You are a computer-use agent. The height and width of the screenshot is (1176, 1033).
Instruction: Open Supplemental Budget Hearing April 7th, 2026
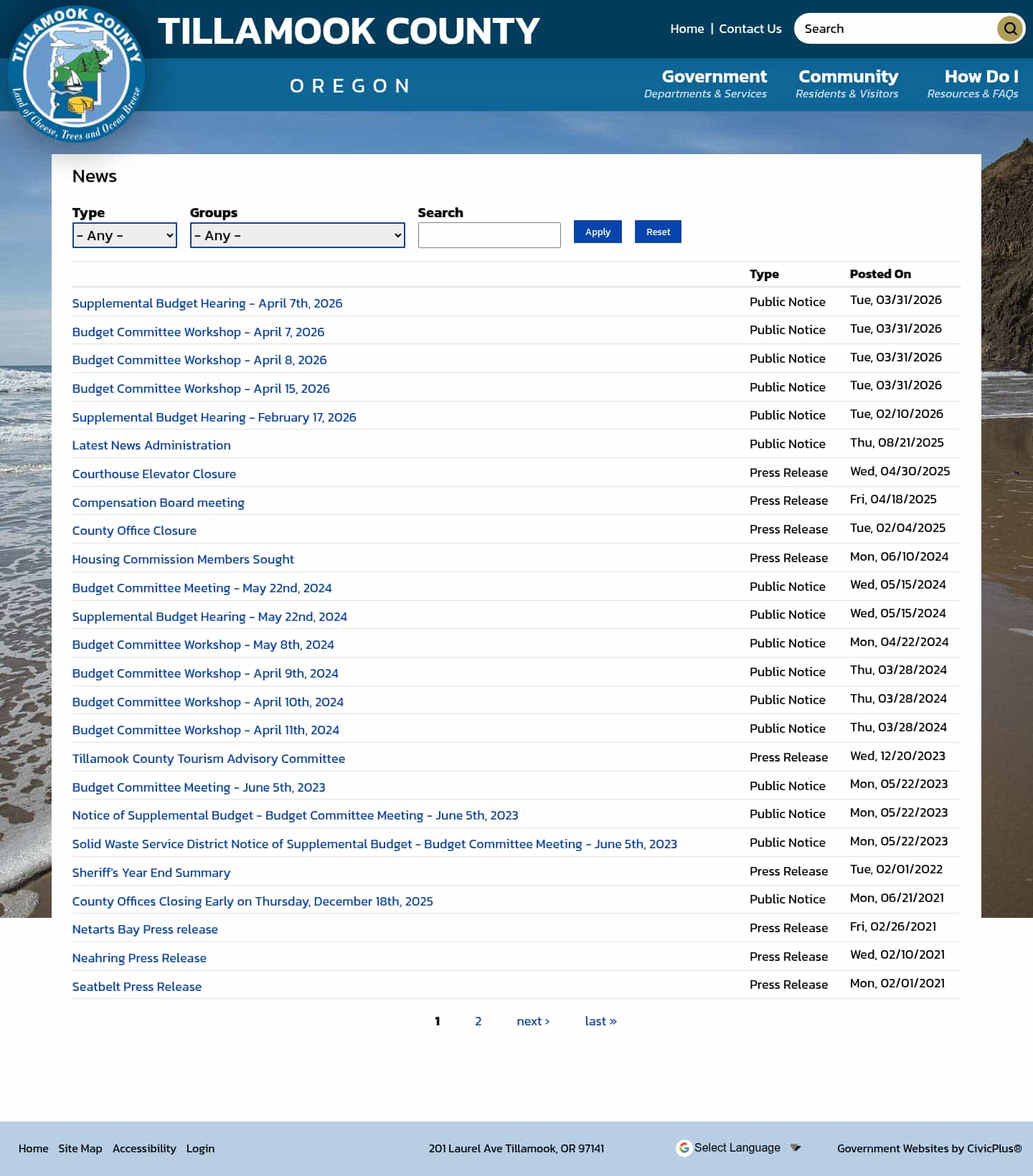(207, 303)
